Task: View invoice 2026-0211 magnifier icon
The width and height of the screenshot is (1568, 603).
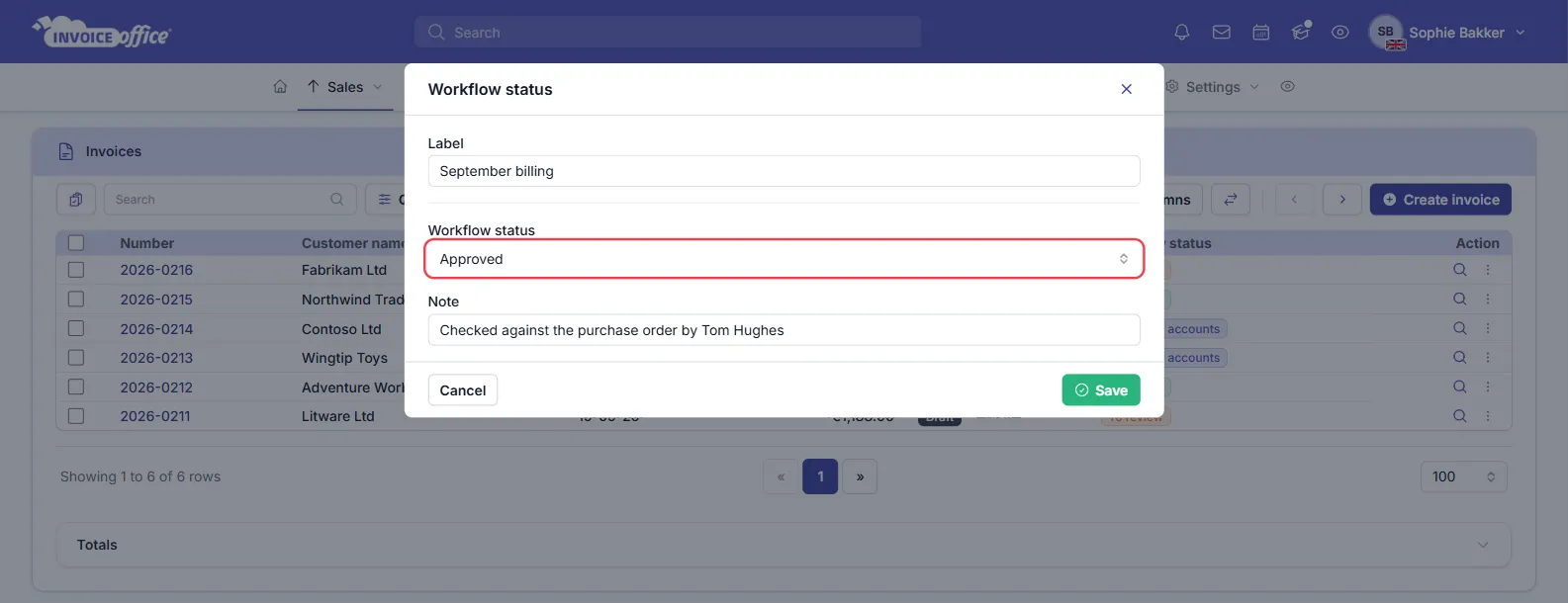Action: point(1459,416)
